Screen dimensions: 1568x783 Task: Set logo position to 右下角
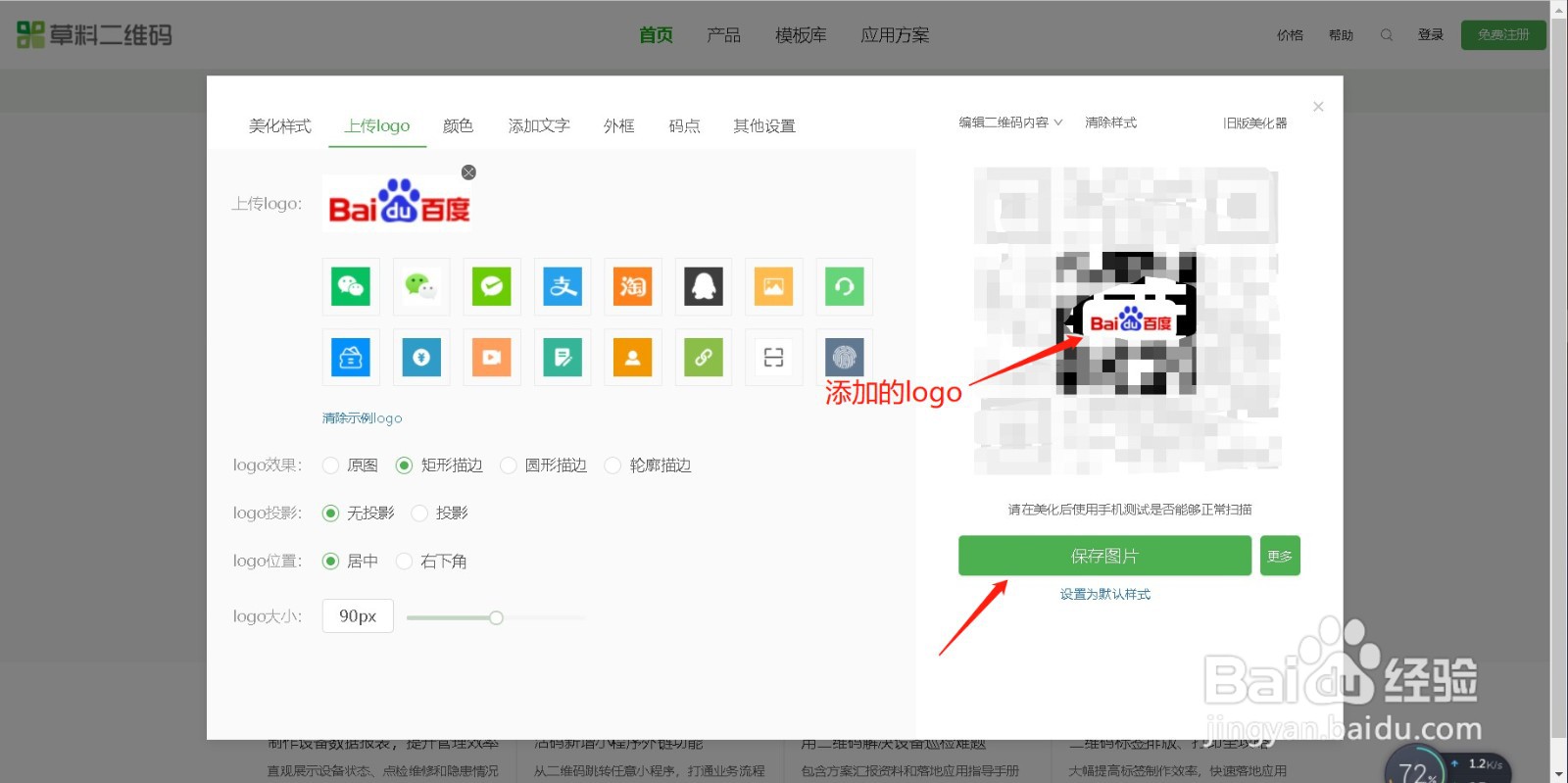pos(404,562)
